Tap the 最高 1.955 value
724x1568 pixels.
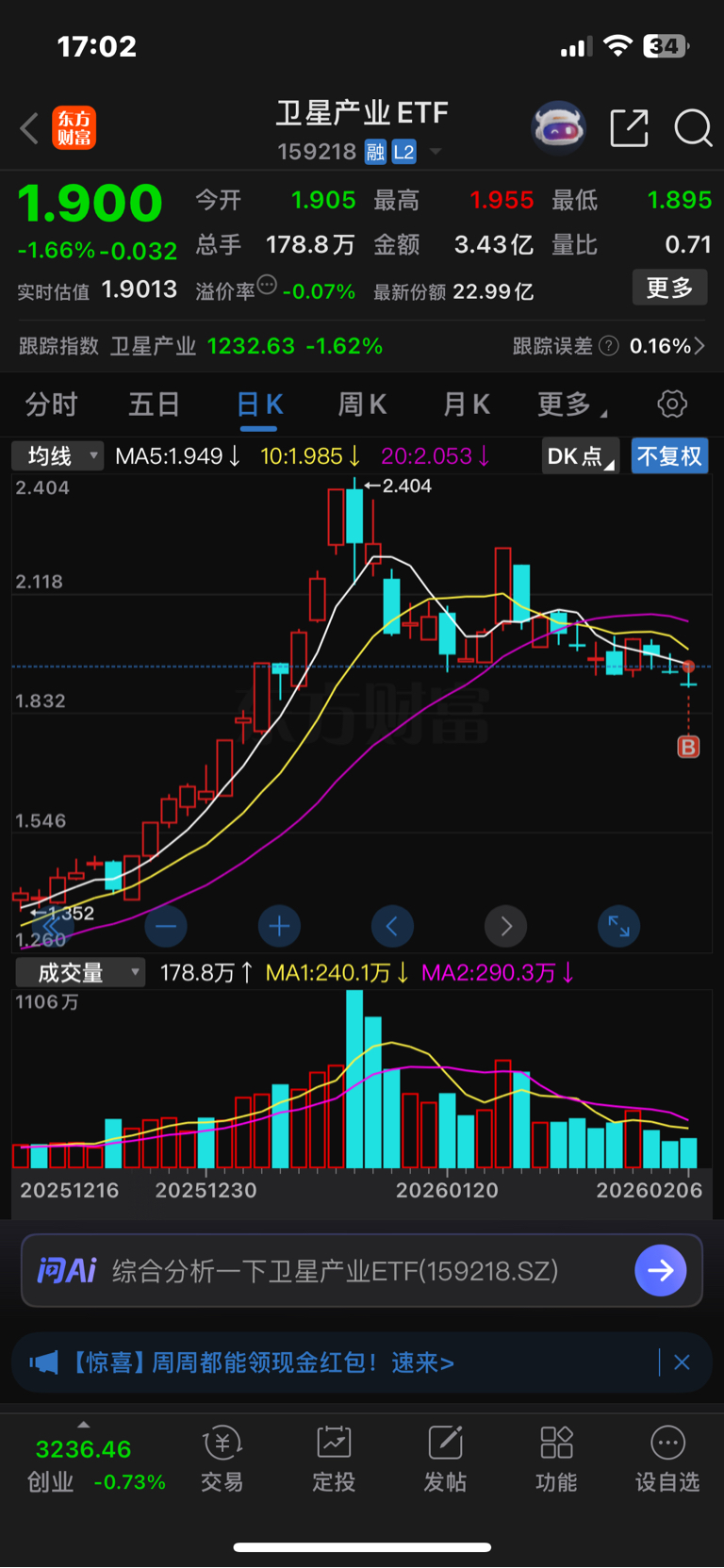pos(502,200)
